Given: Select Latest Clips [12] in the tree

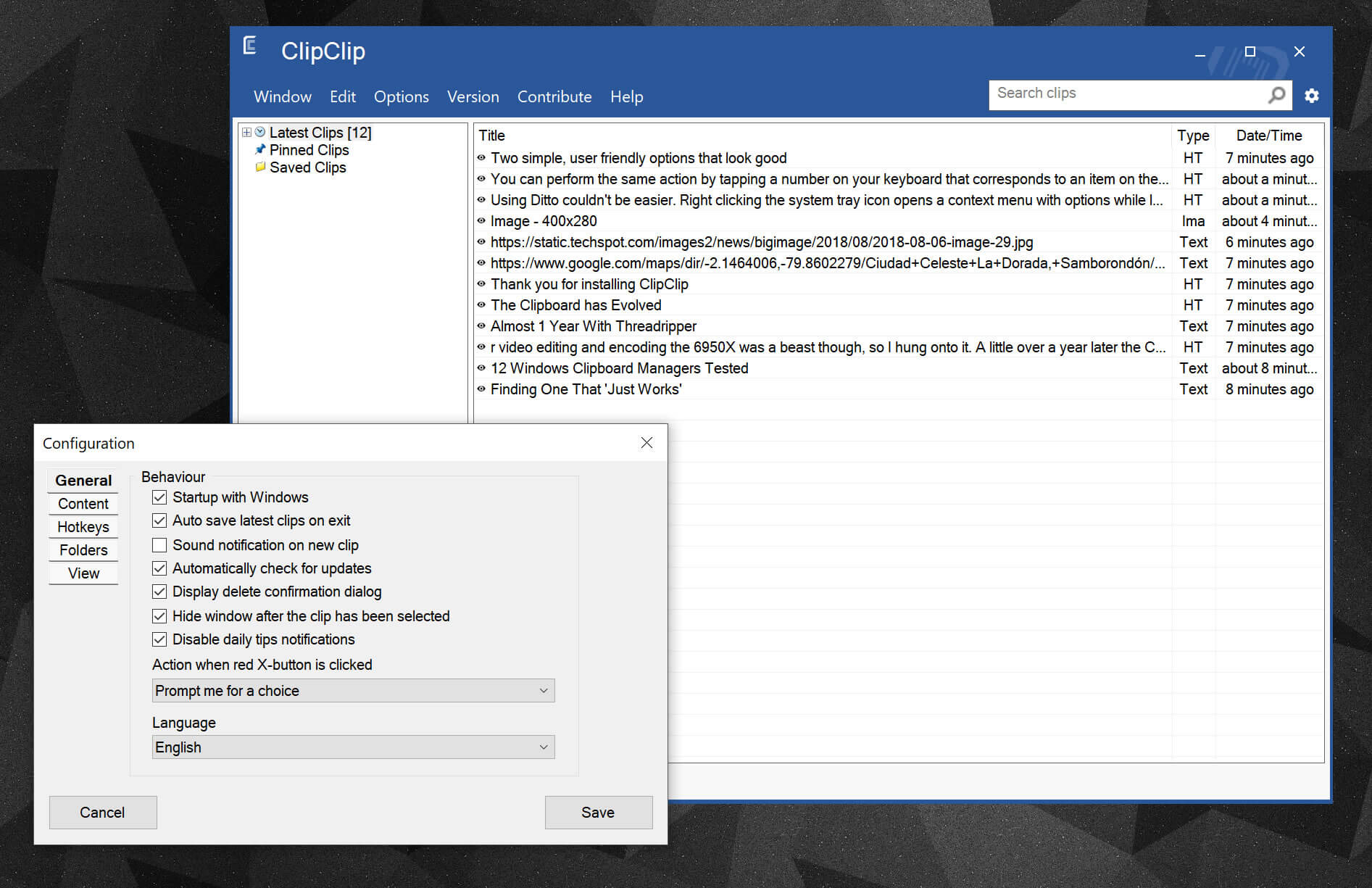Looking at the screenshot, I should [x=320, y=133].
